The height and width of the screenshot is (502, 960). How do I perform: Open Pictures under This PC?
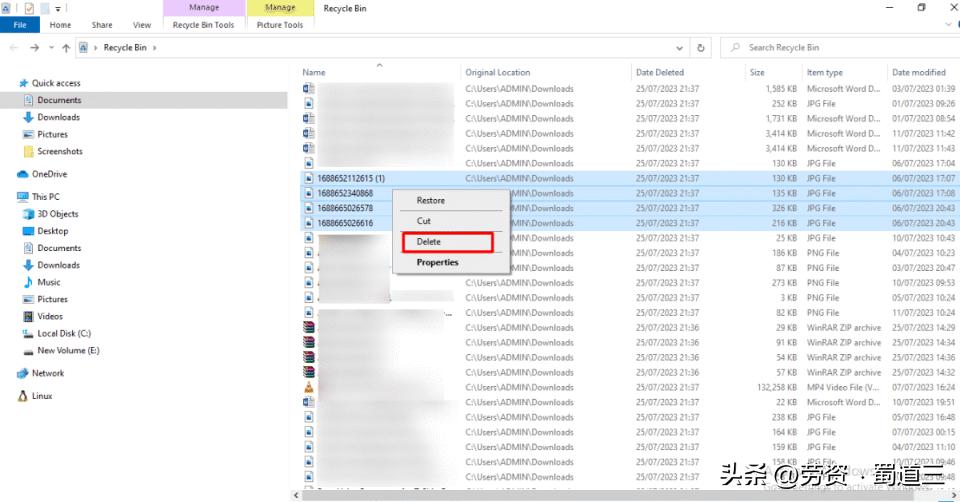(x=52, y=300)
